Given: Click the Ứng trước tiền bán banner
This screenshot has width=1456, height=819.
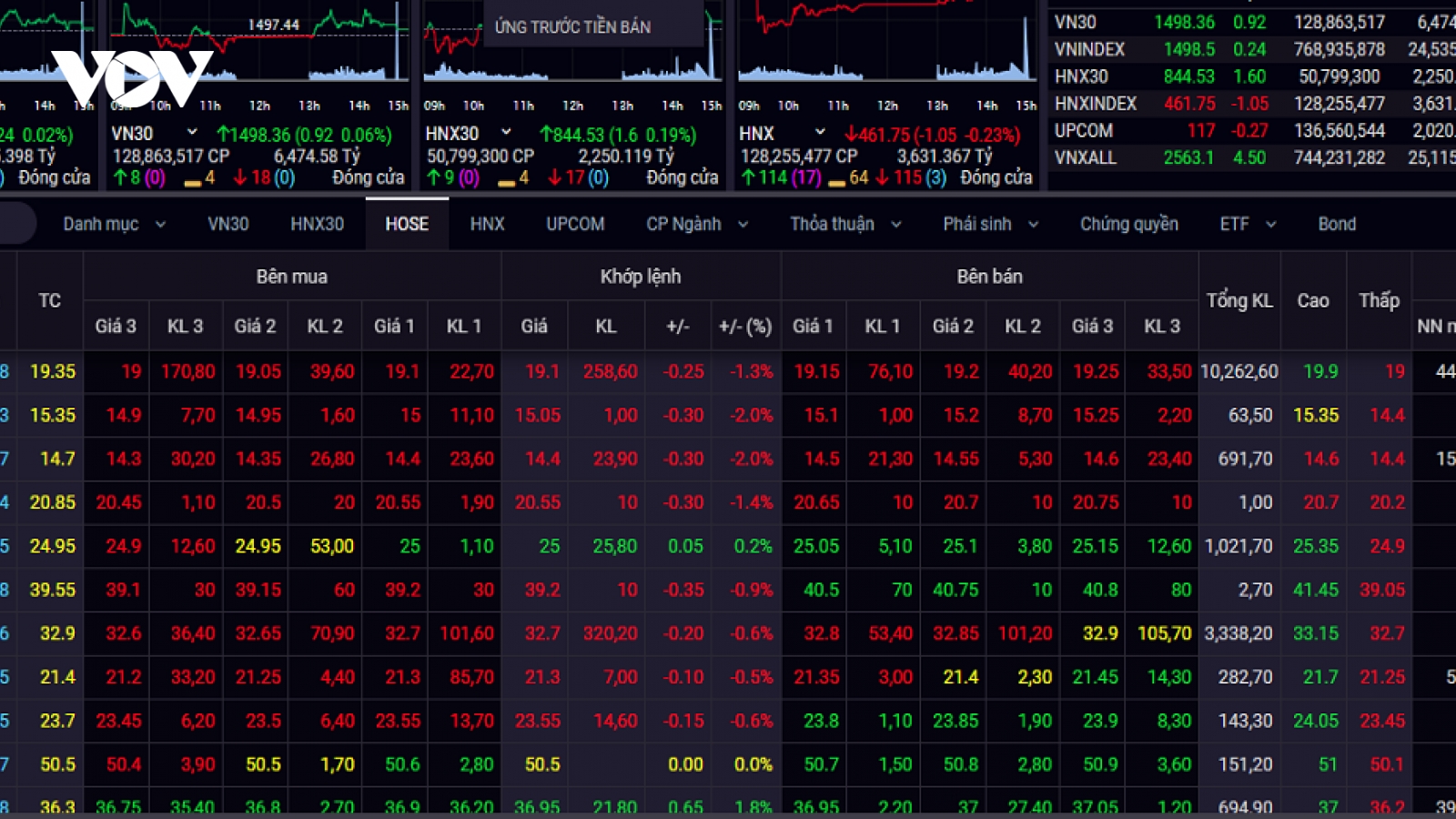Looking at the screenshot, I should 594,25.
